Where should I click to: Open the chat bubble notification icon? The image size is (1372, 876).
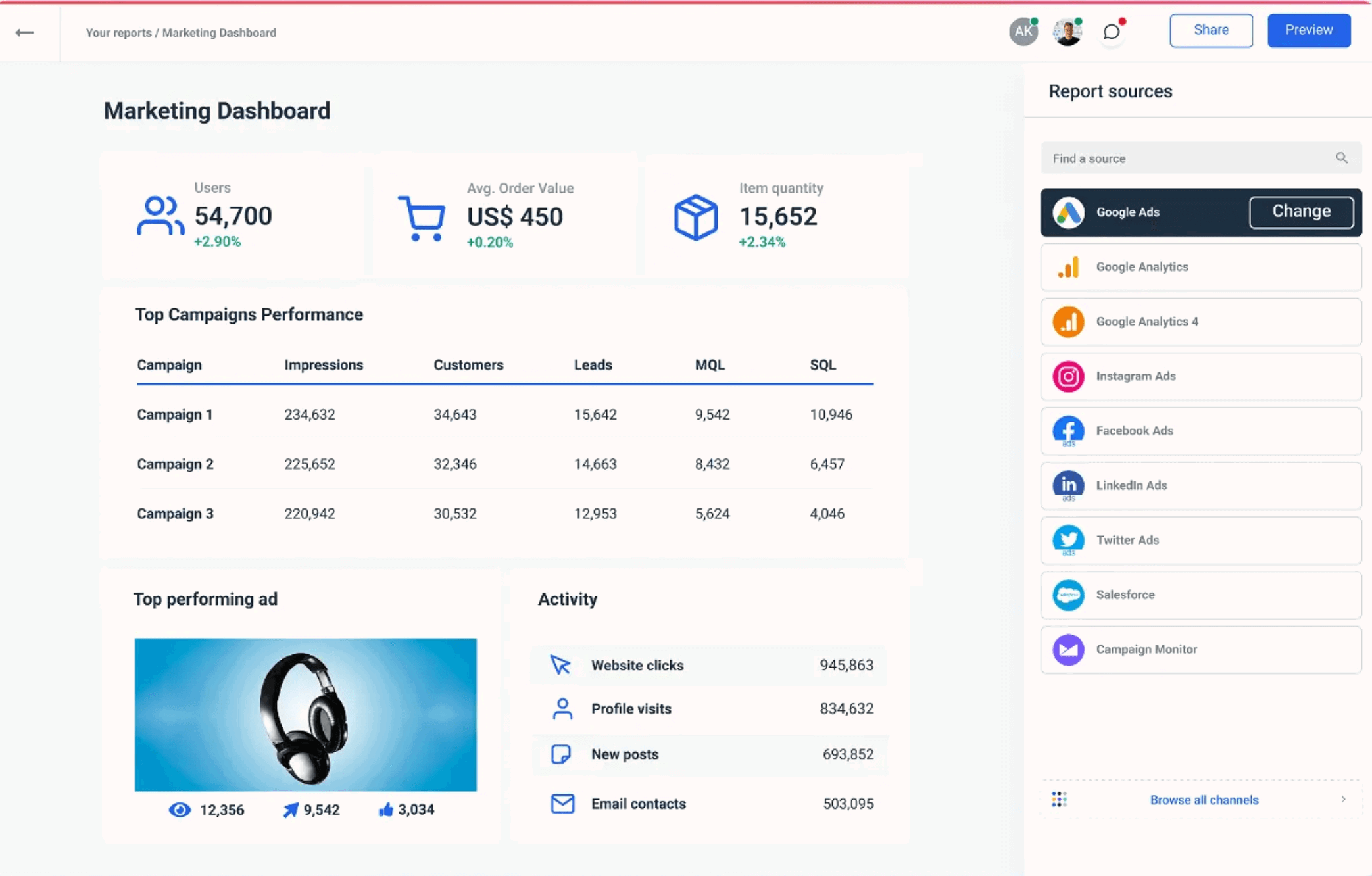(x=1111, y=31)
